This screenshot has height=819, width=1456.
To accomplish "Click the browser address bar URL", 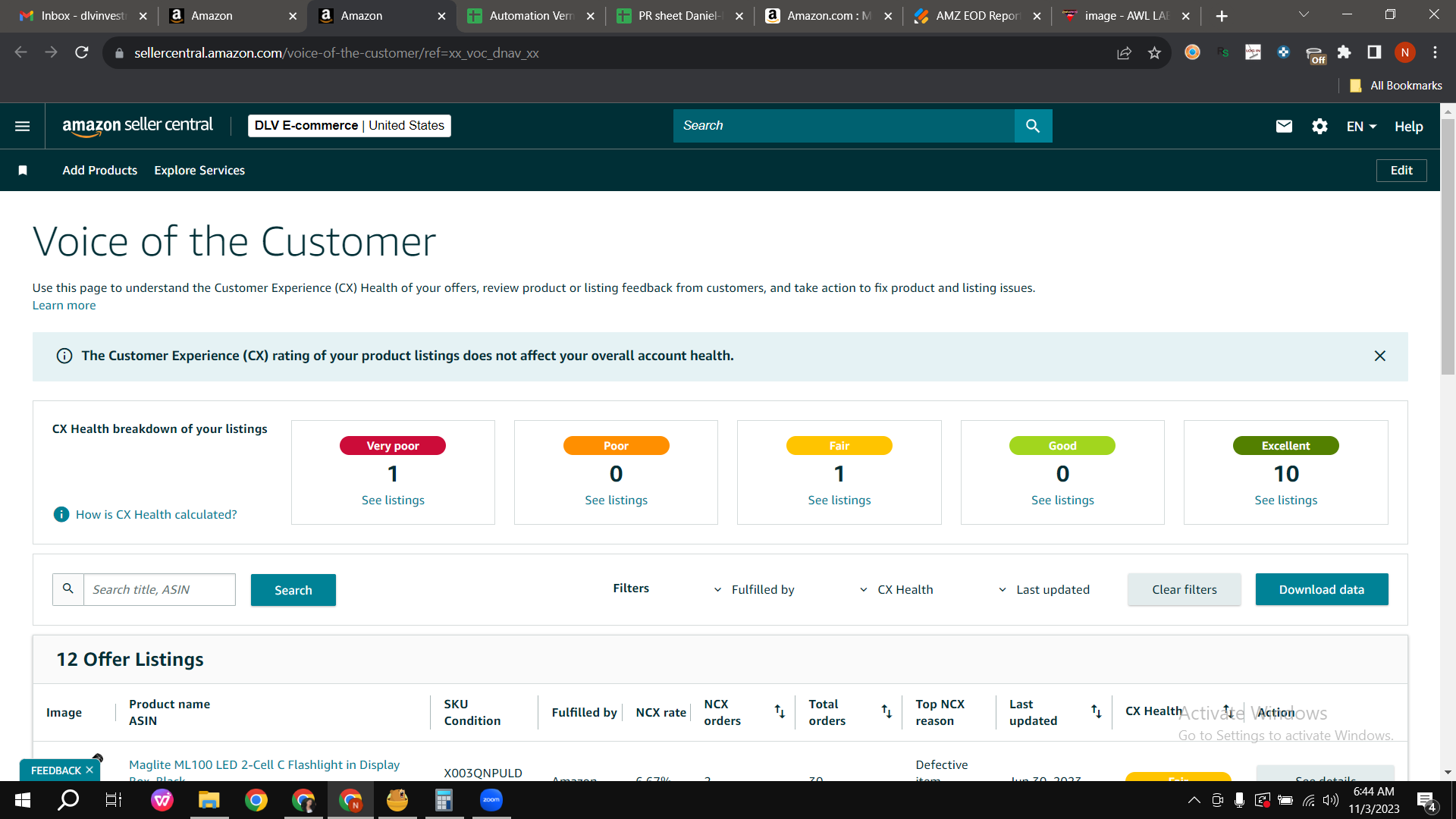I will click(x=337, y=53).
